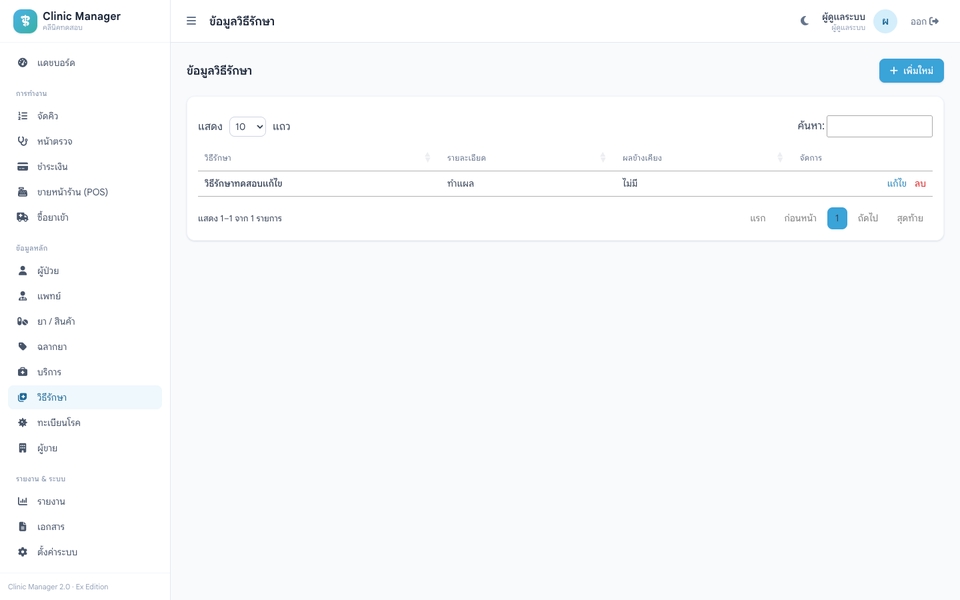Viewport: 960px width, 600px height.
Task: Open drug purchase truck icon (ซื้อยาเข้า)
Action: (23, 217)
